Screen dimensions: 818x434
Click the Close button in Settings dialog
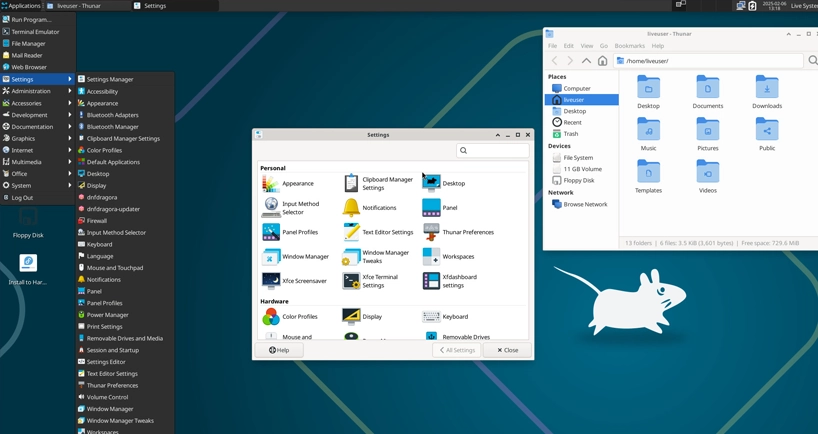(x=507, y=350)
